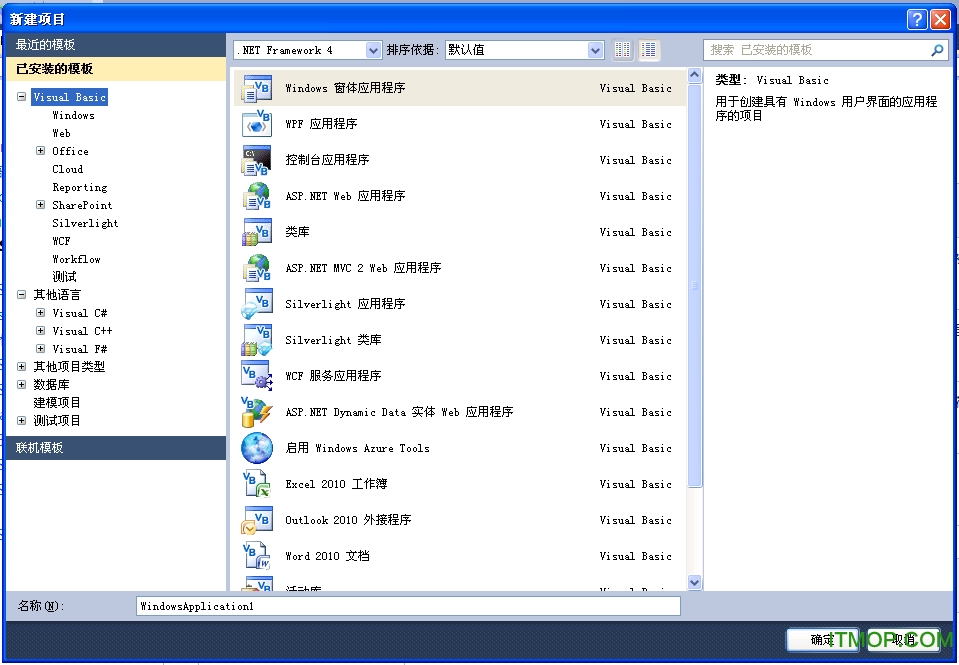The image size is (959, 665).
Task: Collapse the 其他语言 node
Action: (x=21, y=294)
